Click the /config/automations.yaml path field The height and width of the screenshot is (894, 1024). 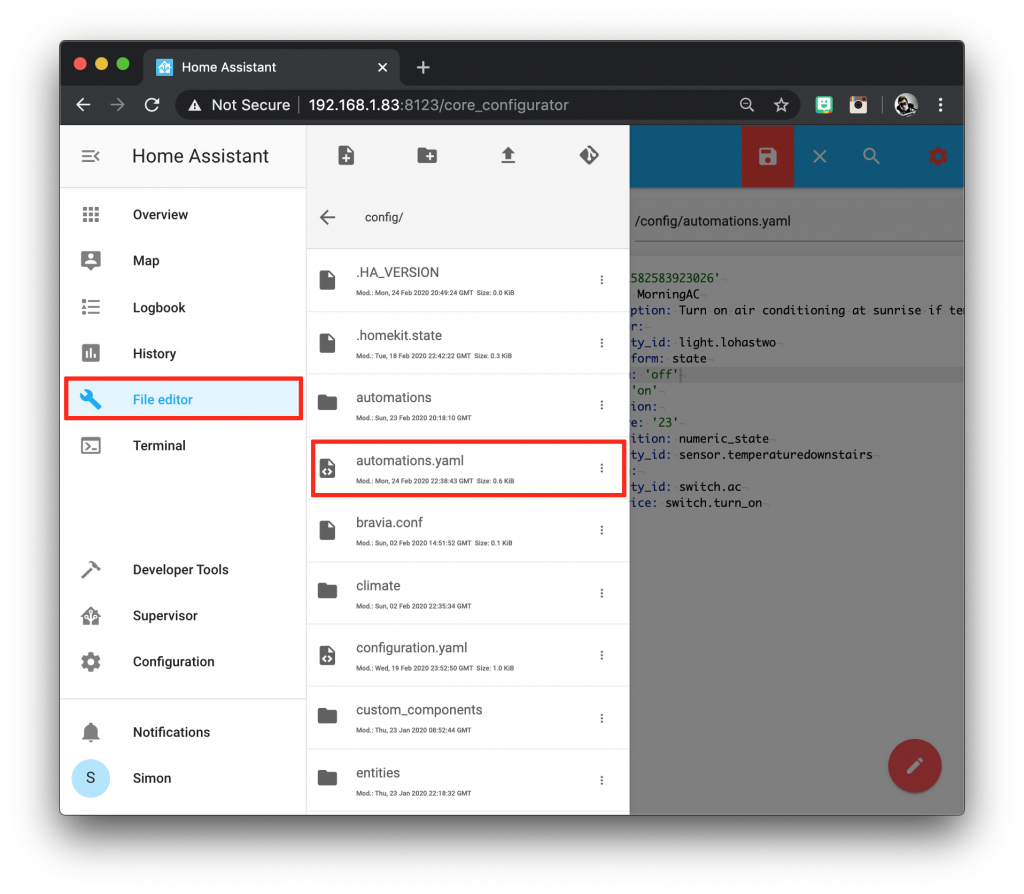[798, 221]
